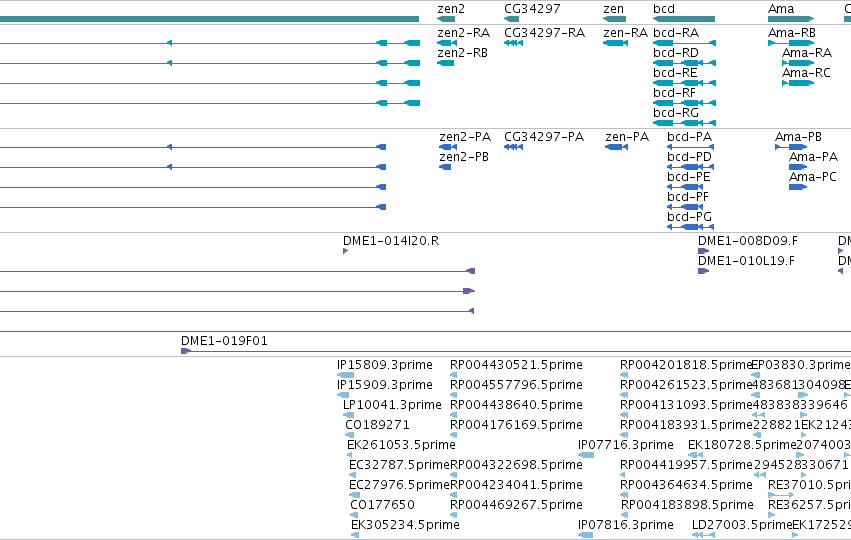Viewport: 851px width, 540px height.
Task: Click EST EC32787.5prime
Action: (x=353, y=475)
